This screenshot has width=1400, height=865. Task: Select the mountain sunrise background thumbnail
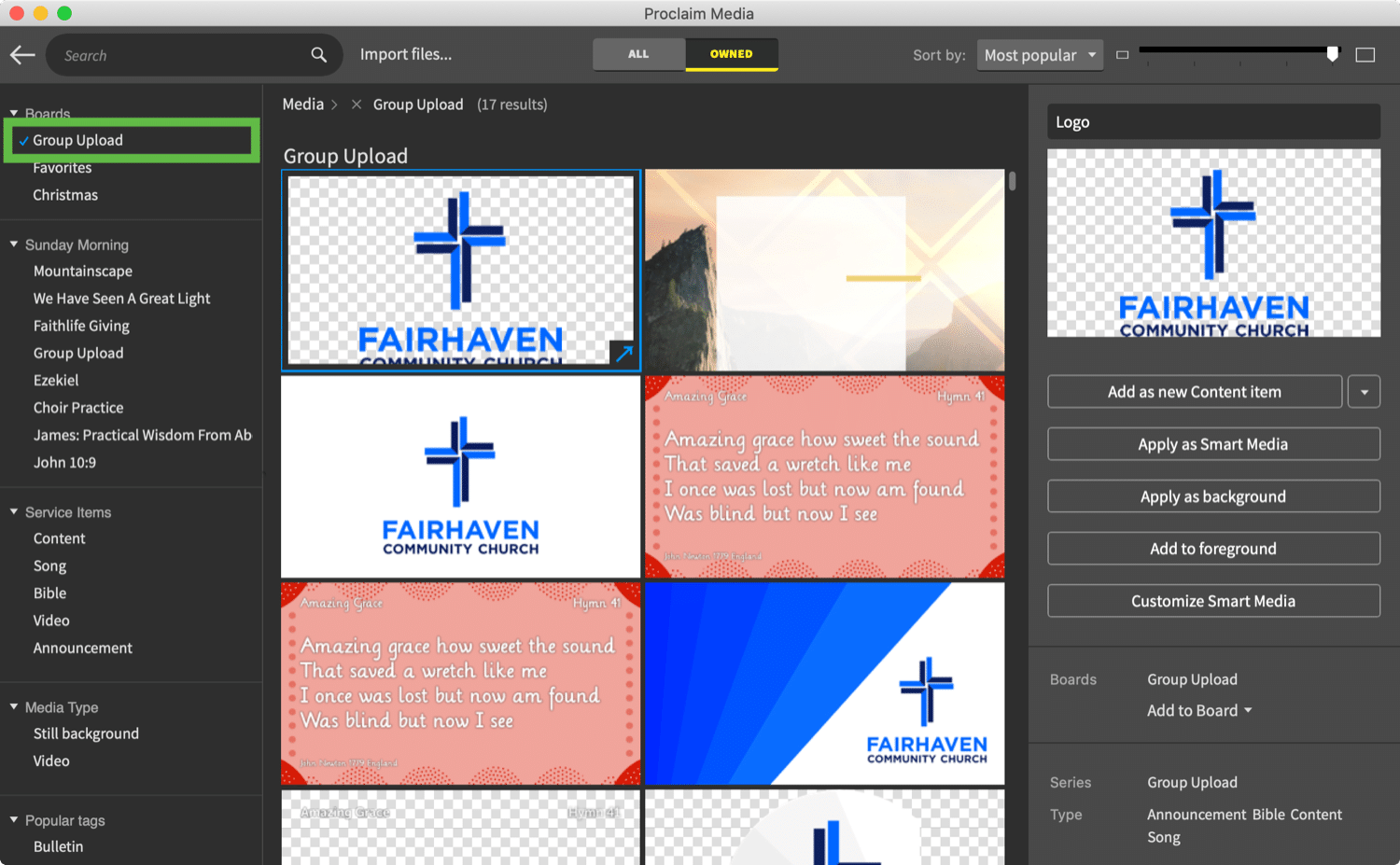coord(825,271)
